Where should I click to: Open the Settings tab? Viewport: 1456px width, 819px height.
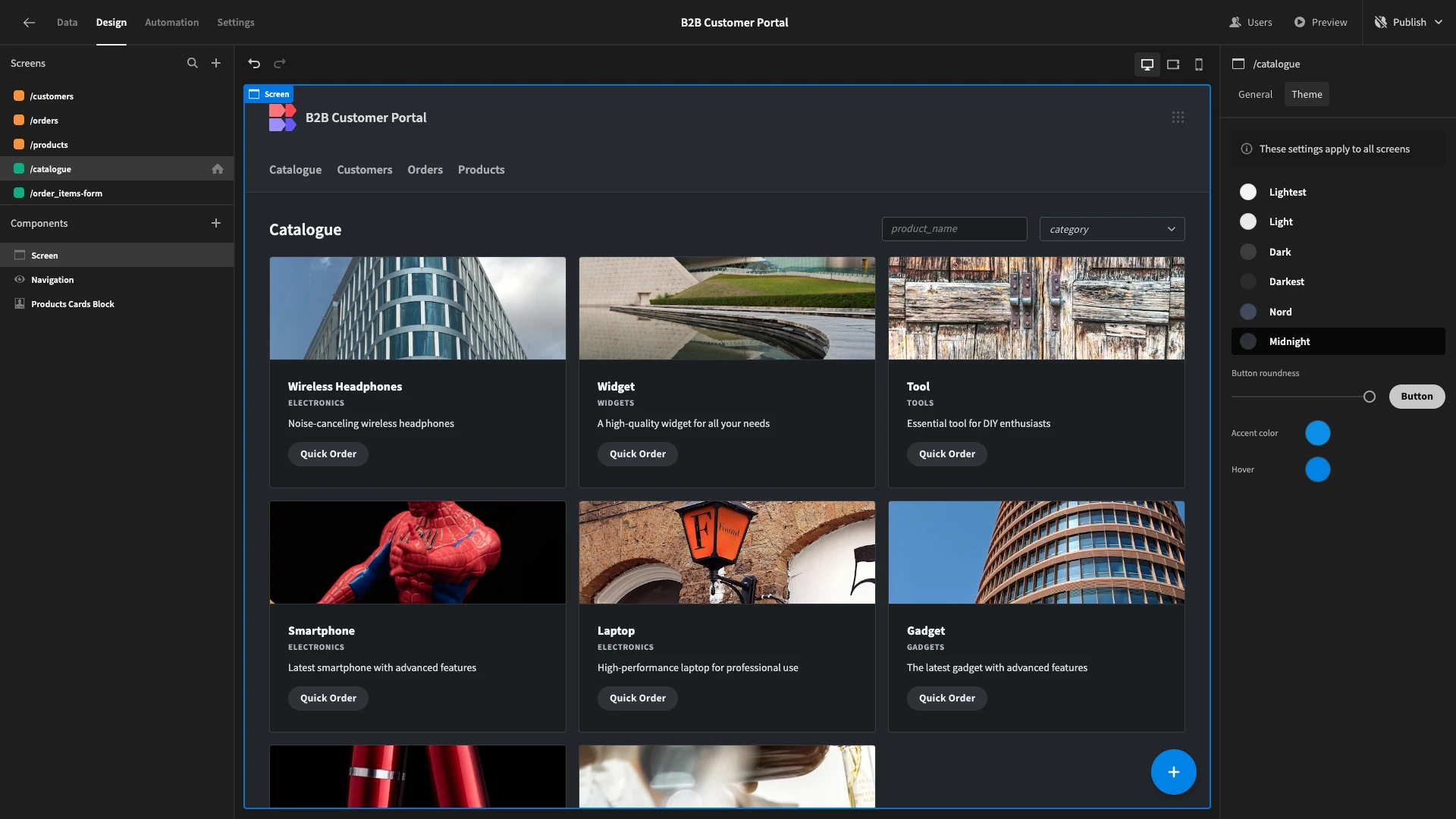coord(236,22)
